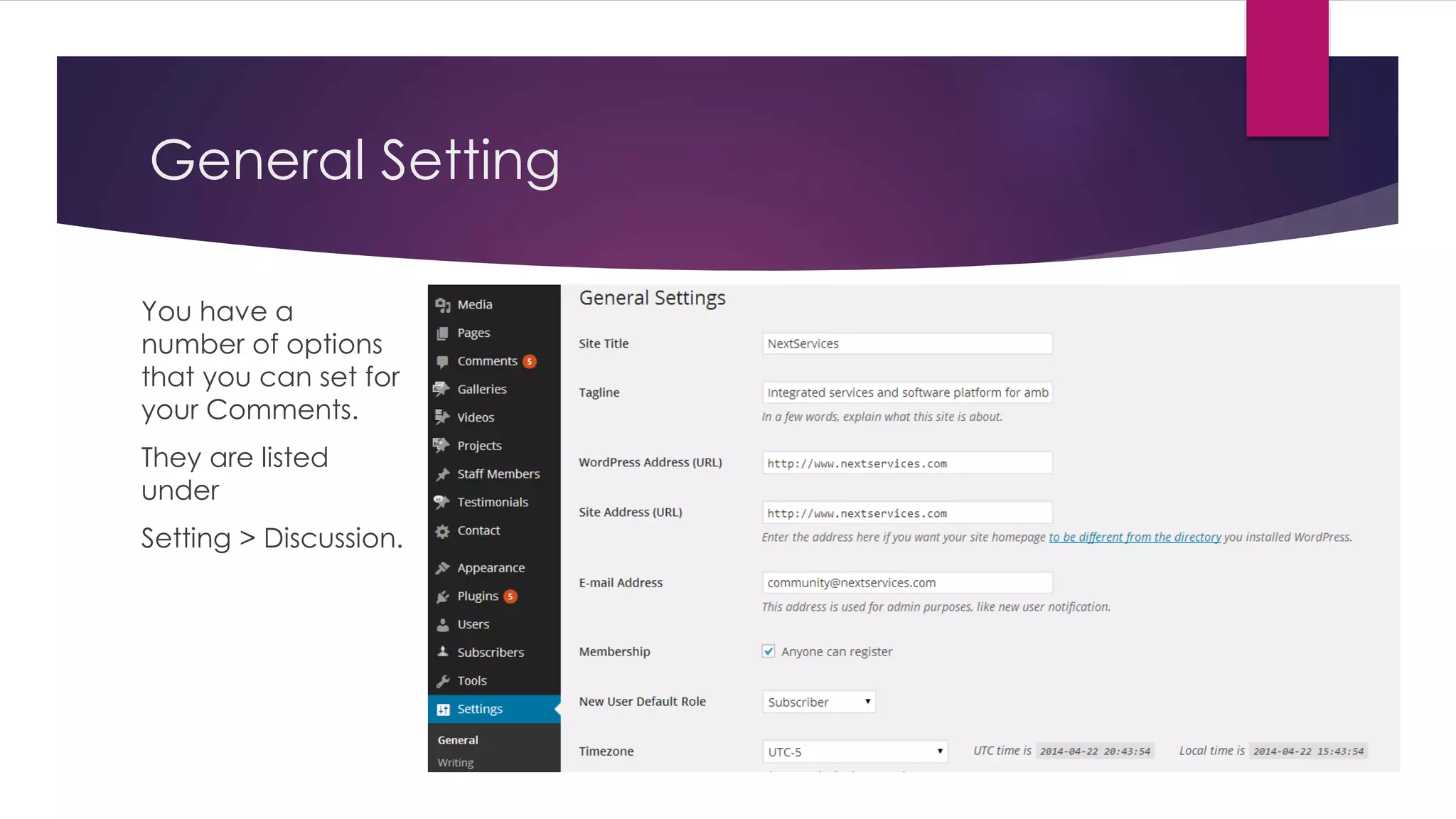This screenshot has width=1456, height=819.
Task: Click the UTC time value 20:43:54
Action: pos(1095,751)
